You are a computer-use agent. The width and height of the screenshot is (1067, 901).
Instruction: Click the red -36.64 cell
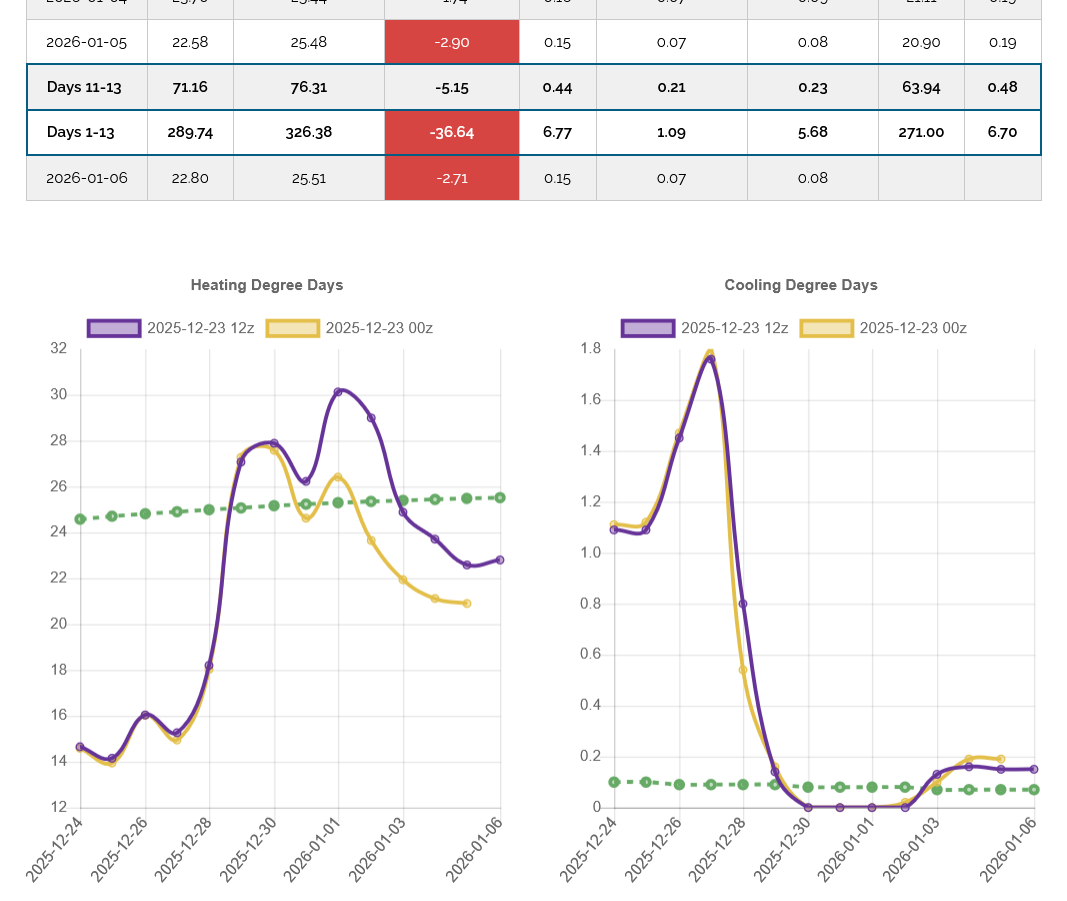pos(452,132)
